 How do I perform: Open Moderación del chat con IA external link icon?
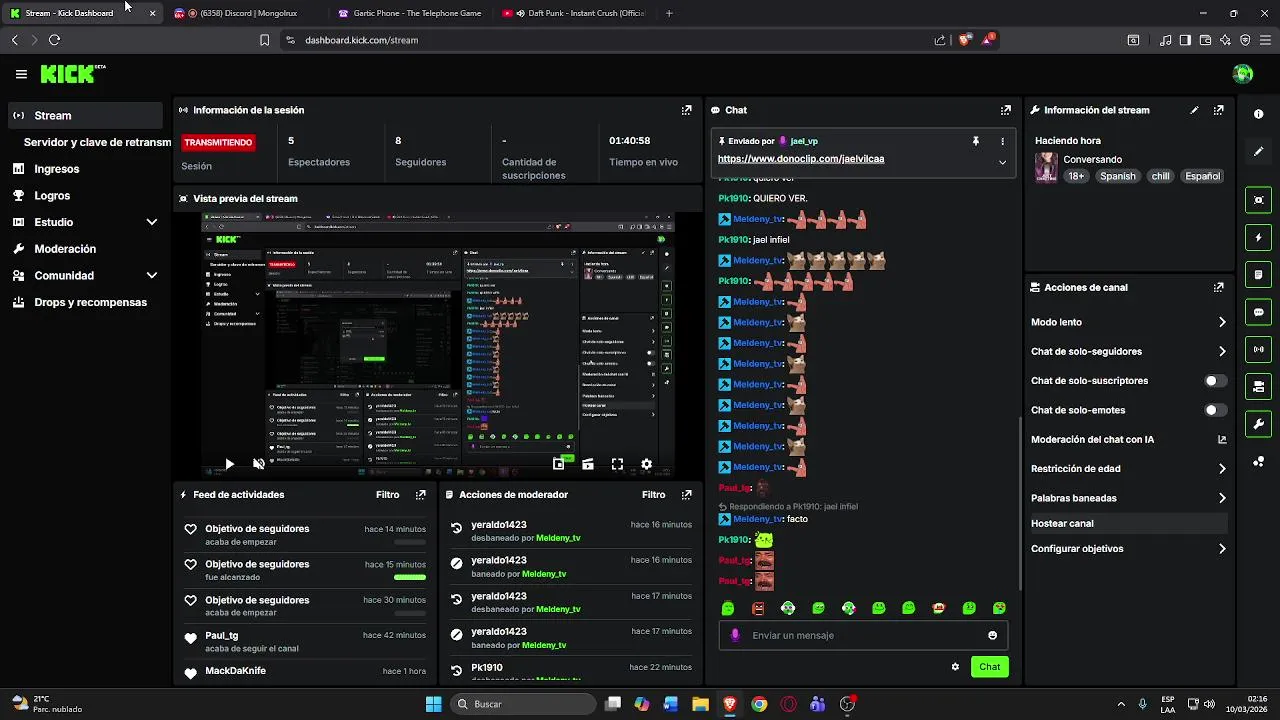pyautogui.click(x=1222, y=439)
